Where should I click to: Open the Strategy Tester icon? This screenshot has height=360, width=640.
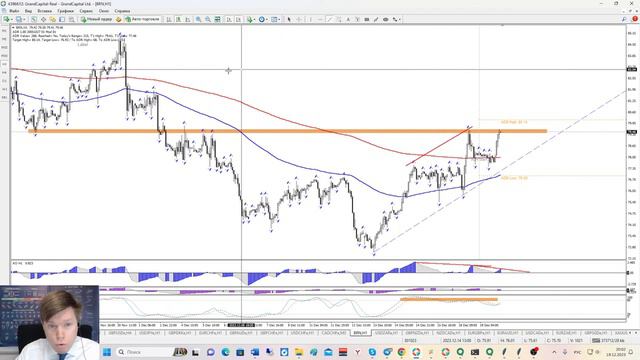click(x=71, y=19)
